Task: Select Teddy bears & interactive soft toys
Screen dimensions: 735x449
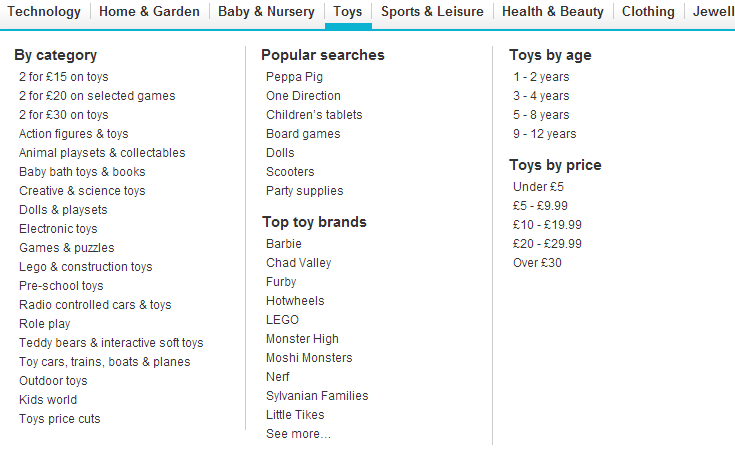Action: (111, 343)
